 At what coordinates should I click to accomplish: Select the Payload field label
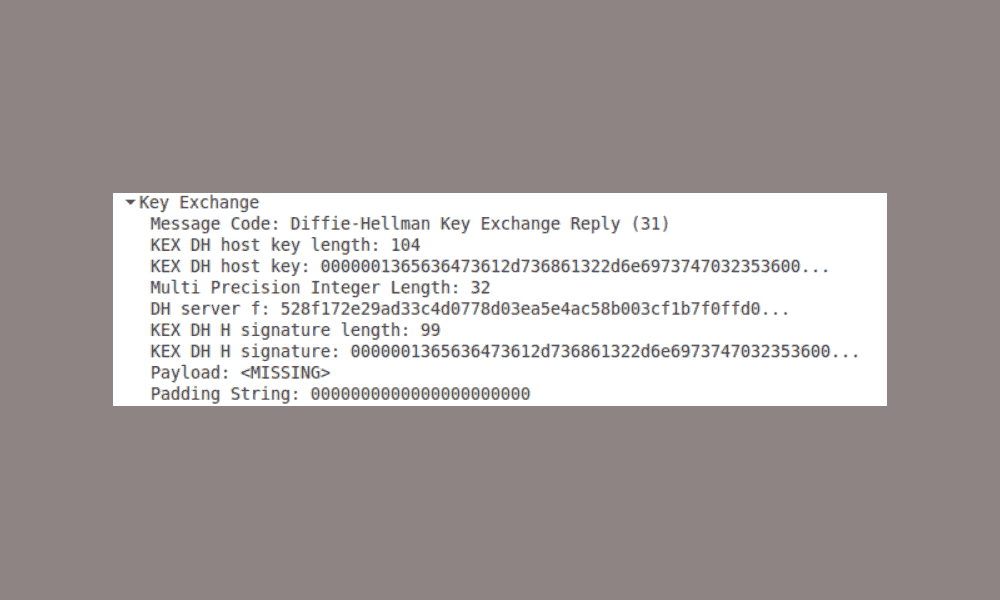tap(191, 373)
